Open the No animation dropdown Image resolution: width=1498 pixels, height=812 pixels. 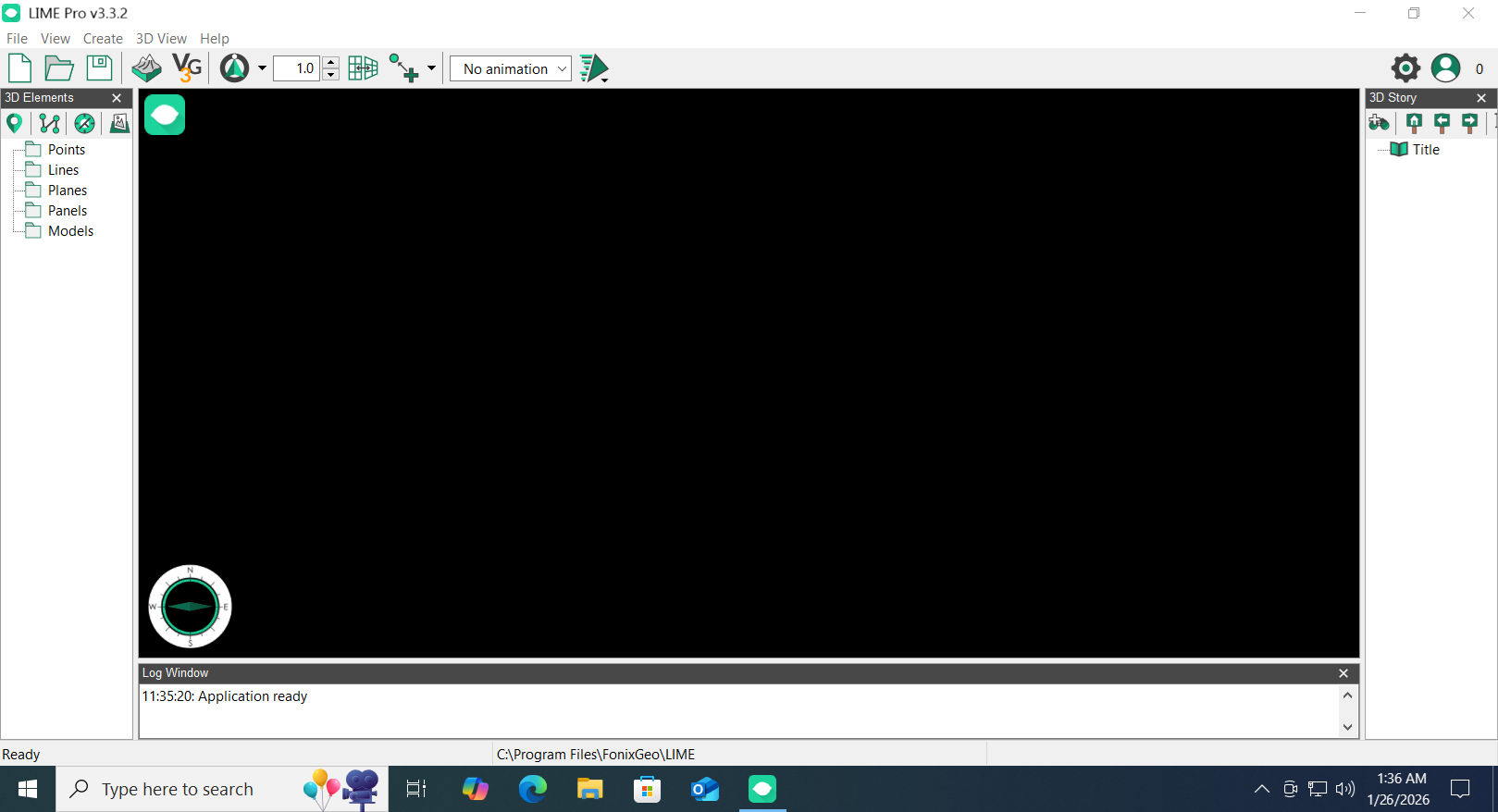point(511,69)
